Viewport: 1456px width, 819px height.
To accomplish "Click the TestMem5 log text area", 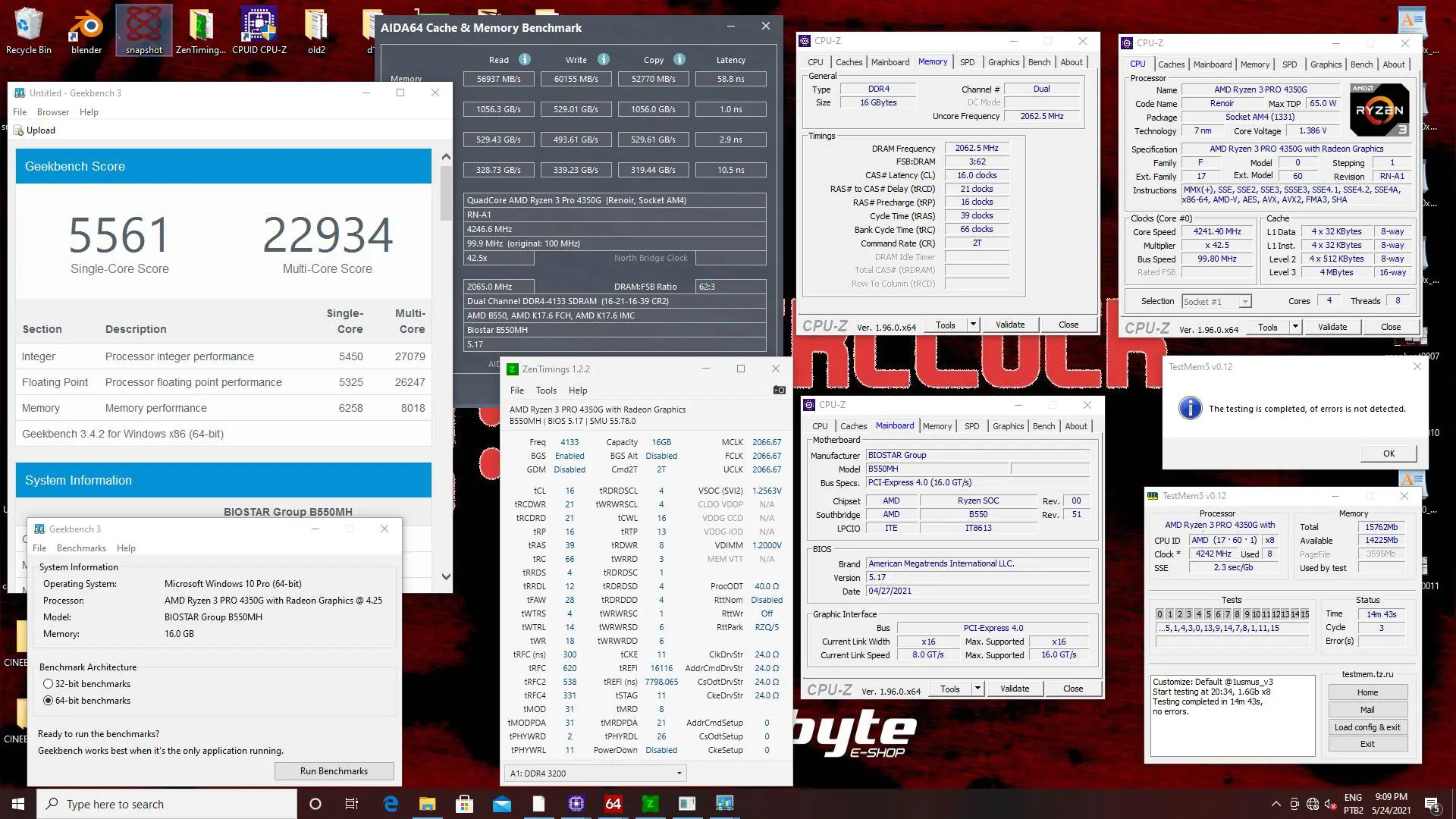I will click(x=1232, y=716).
